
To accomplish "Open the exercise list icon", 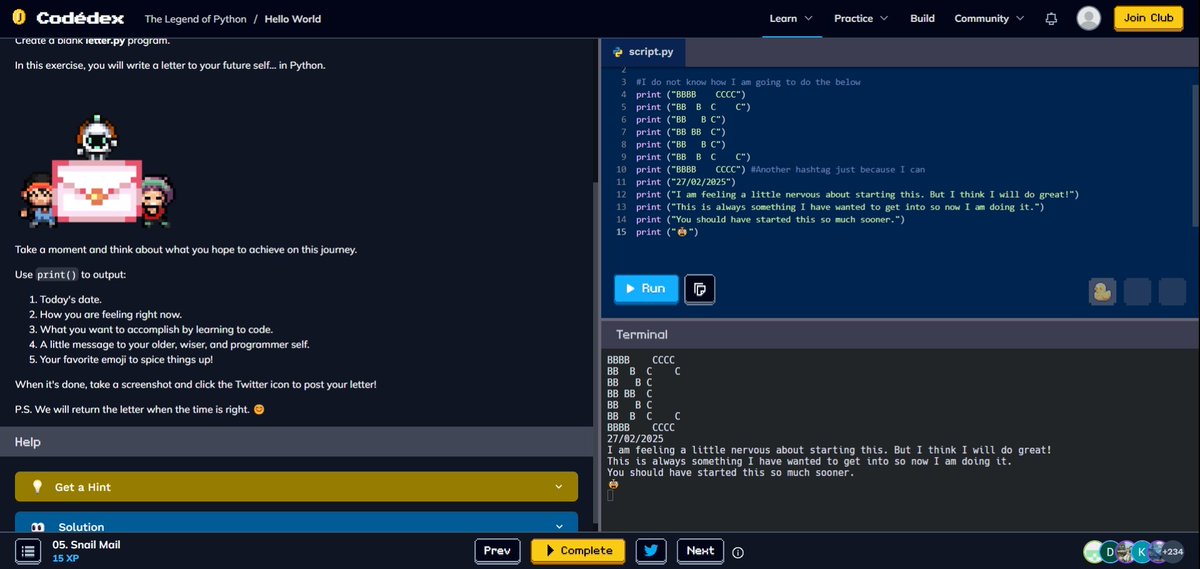I will point(29,551).
